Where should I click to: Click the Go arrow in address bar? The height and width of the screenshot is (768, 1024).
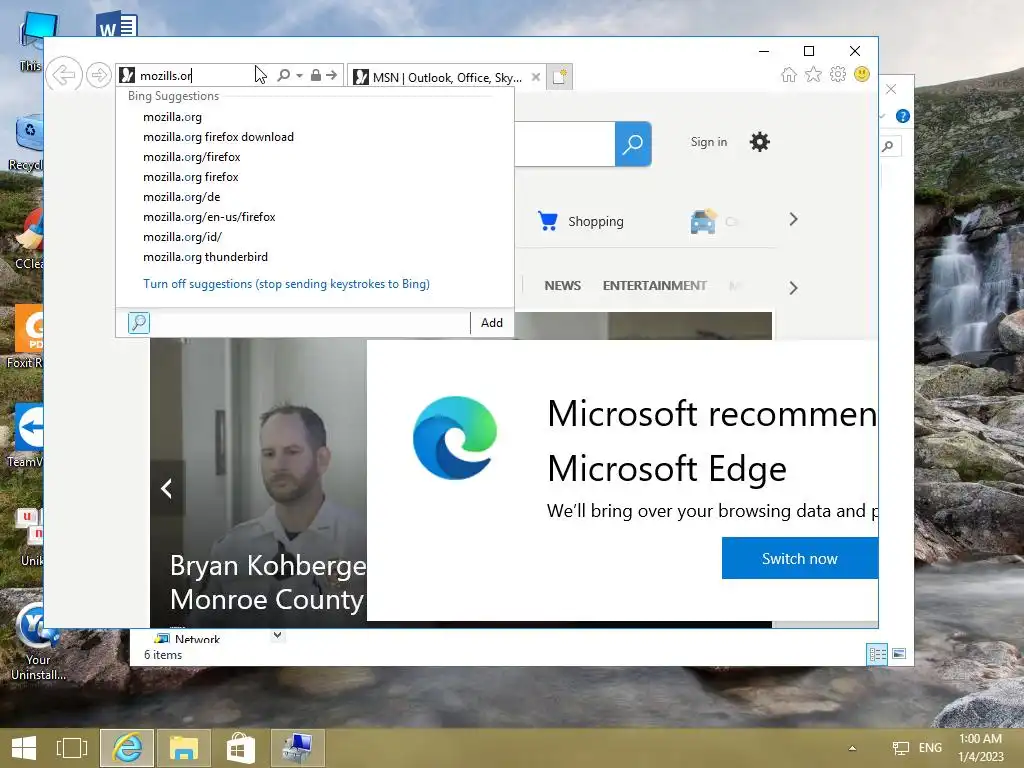[332, 75]
